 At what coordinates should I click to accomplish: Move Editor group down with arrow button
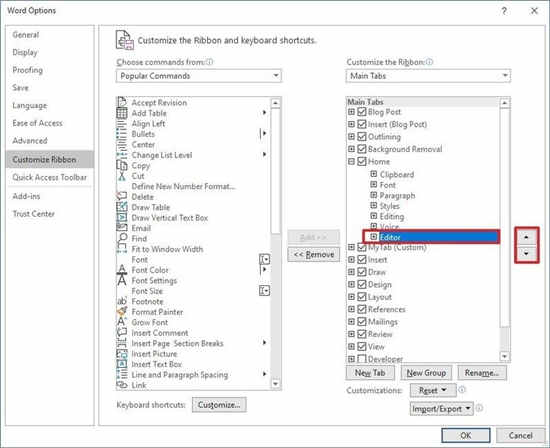tap(526, 253)
